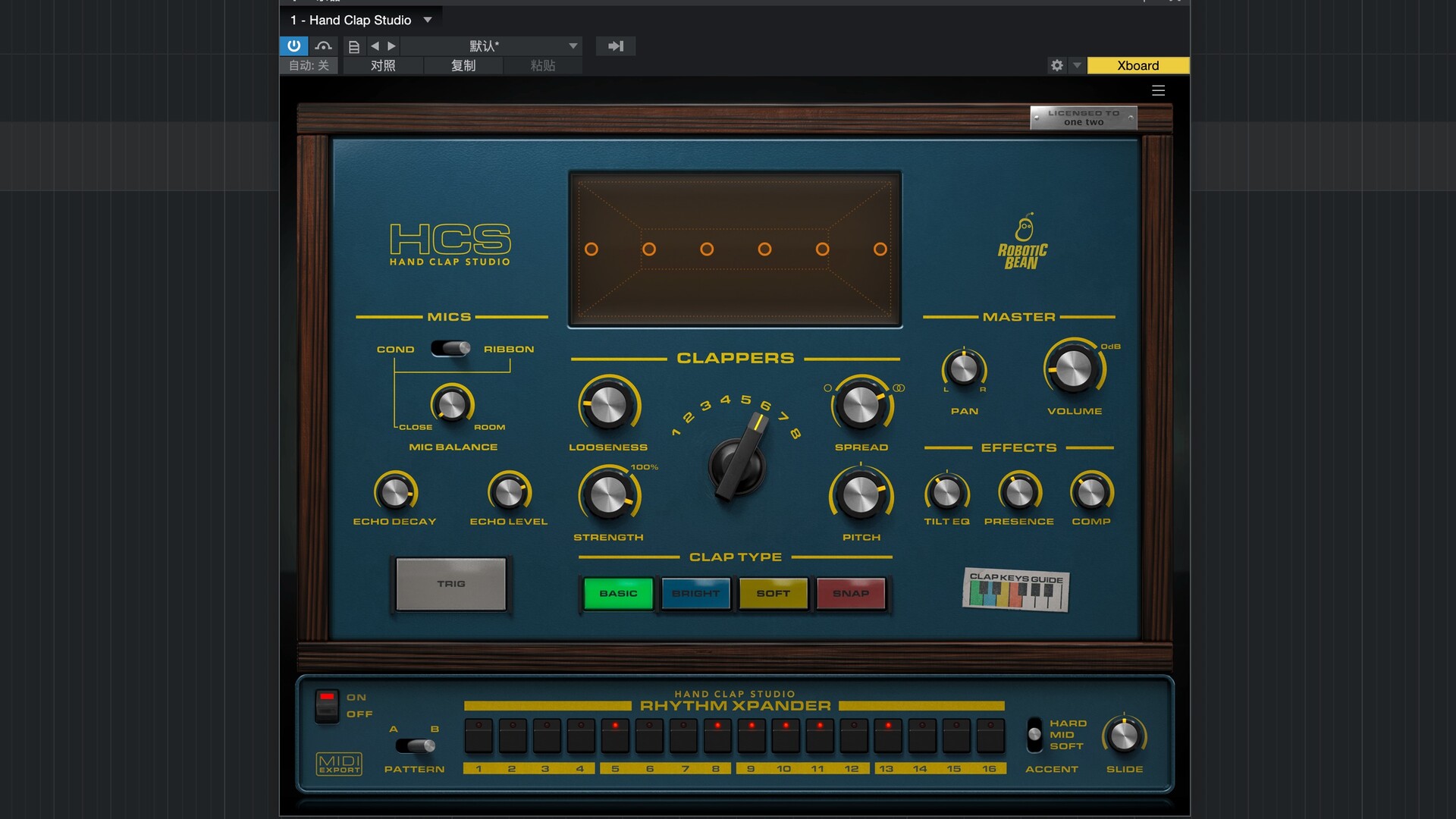Toggle sequencer step 9
The width and height of the screenshot is (1456, 819).
pyautogui.click(x=752, y=736)
